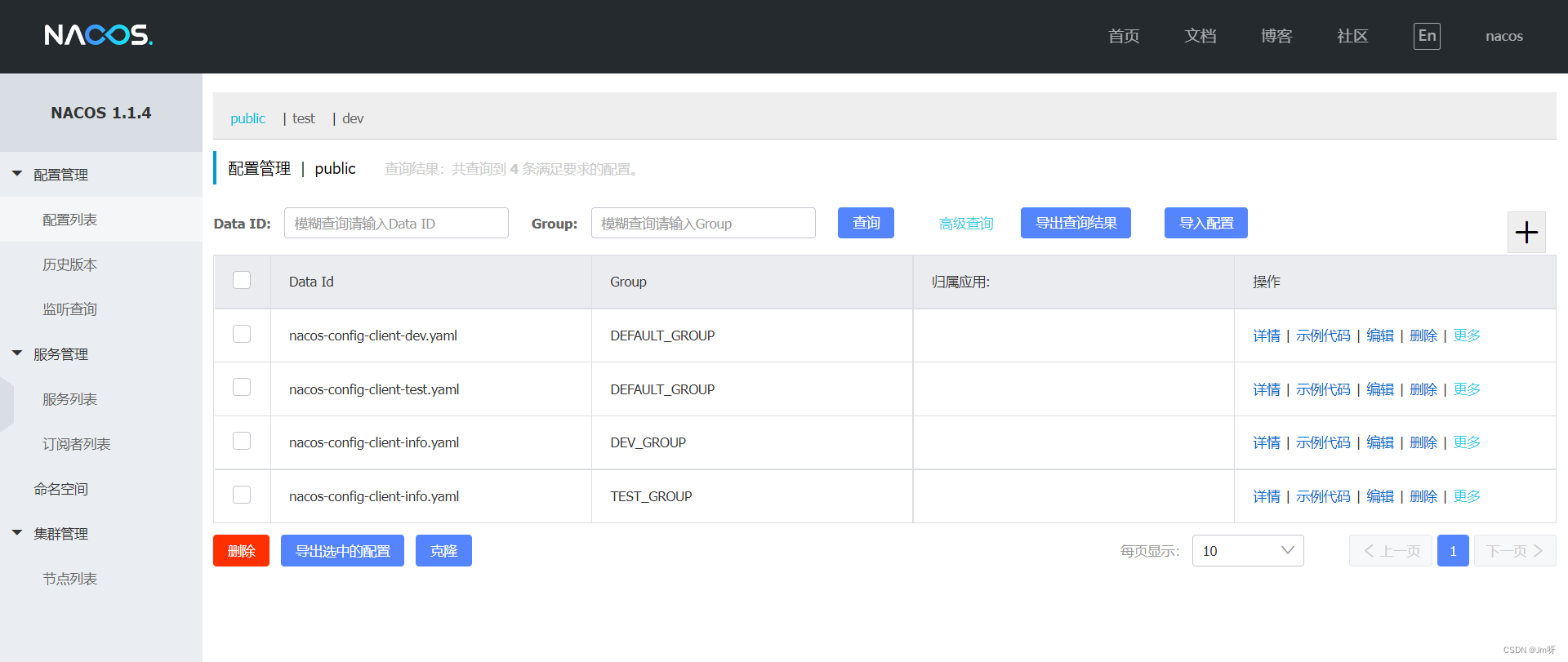1568x662 pixels.
Task: Click 编辑 for the TEST_GROUP row
Action: [x=1380, y=496]
